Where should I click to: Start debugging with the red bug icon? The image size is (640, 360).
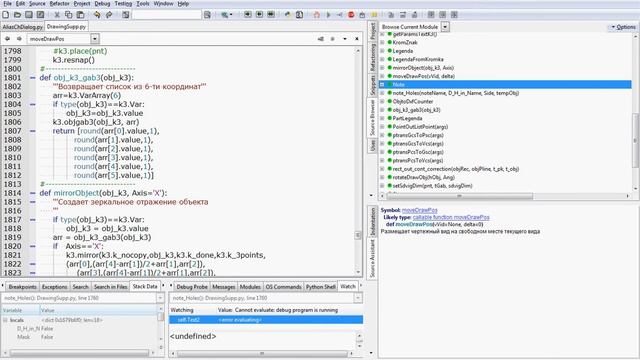316,15
